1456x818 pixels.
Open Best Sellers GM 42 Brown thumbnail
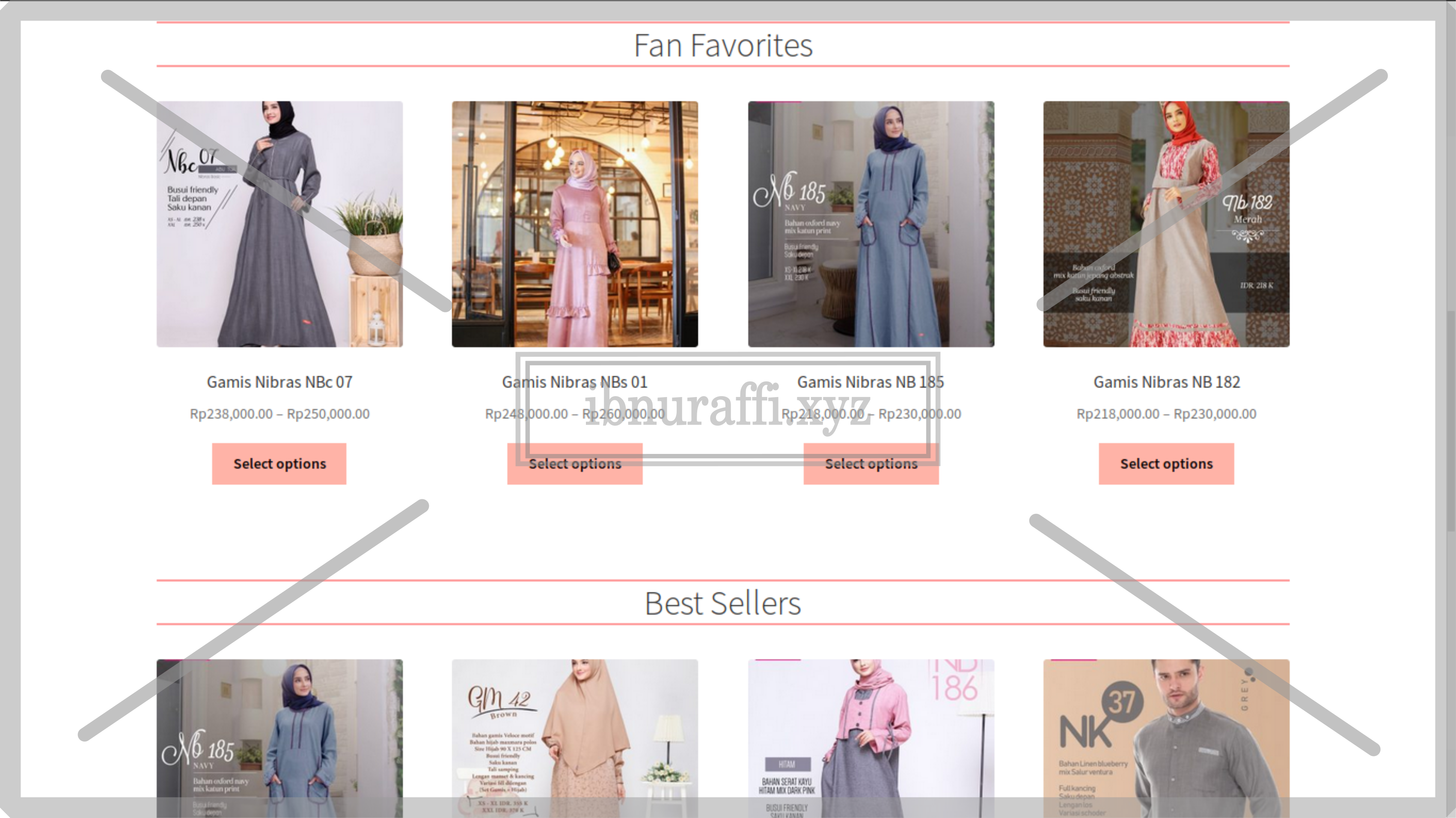575,729
